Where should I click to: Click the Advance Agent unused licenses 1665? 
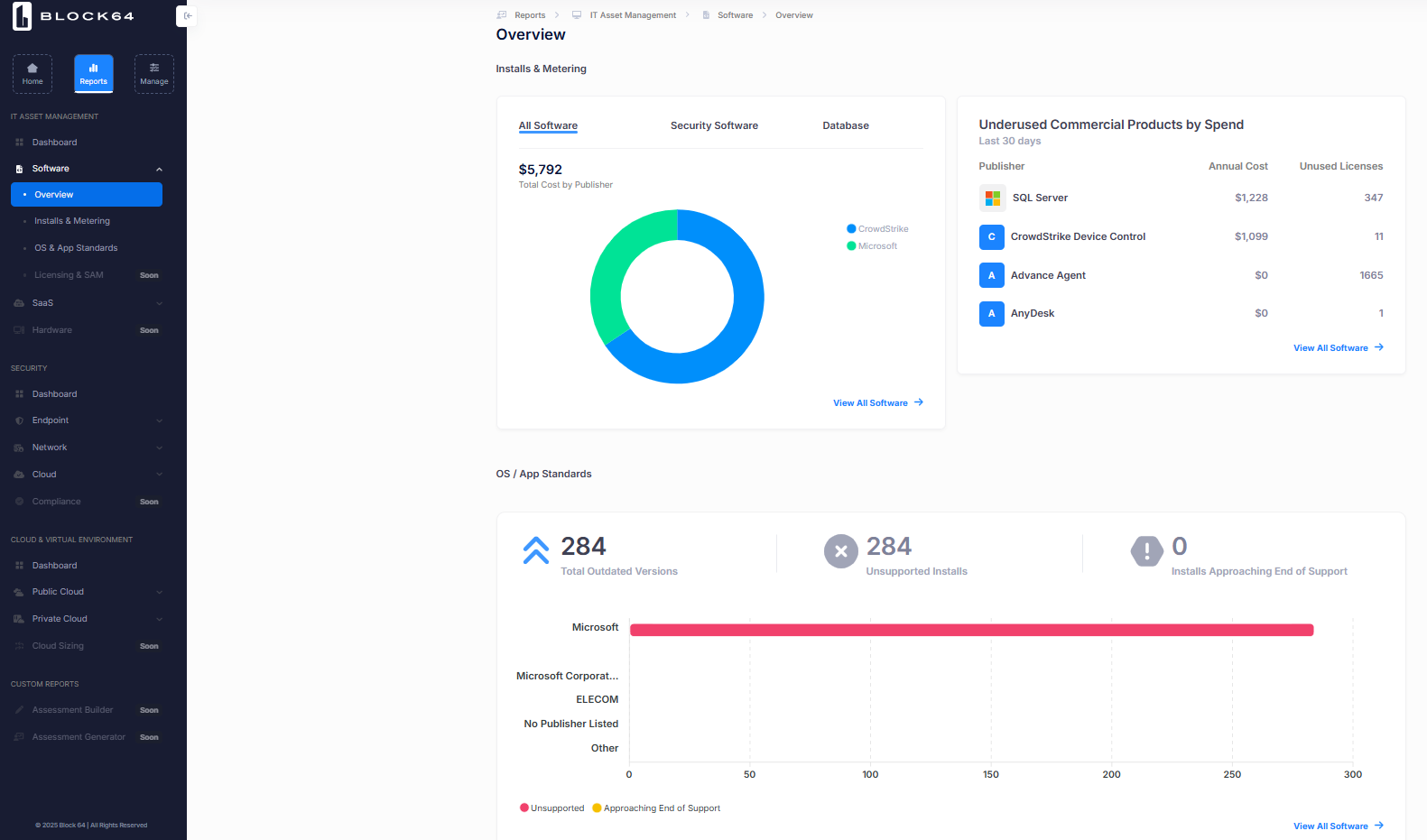pos(1371,275)
